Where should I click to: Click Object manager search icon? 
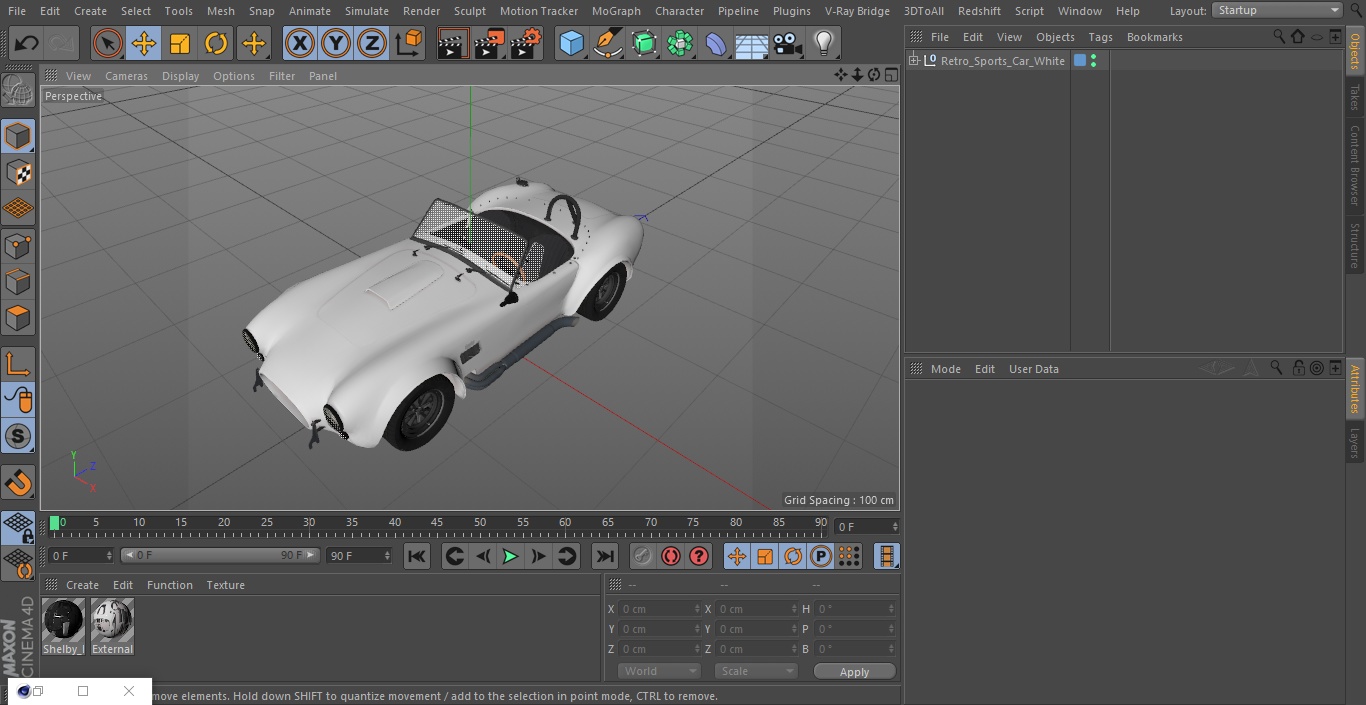point(1278,36)
